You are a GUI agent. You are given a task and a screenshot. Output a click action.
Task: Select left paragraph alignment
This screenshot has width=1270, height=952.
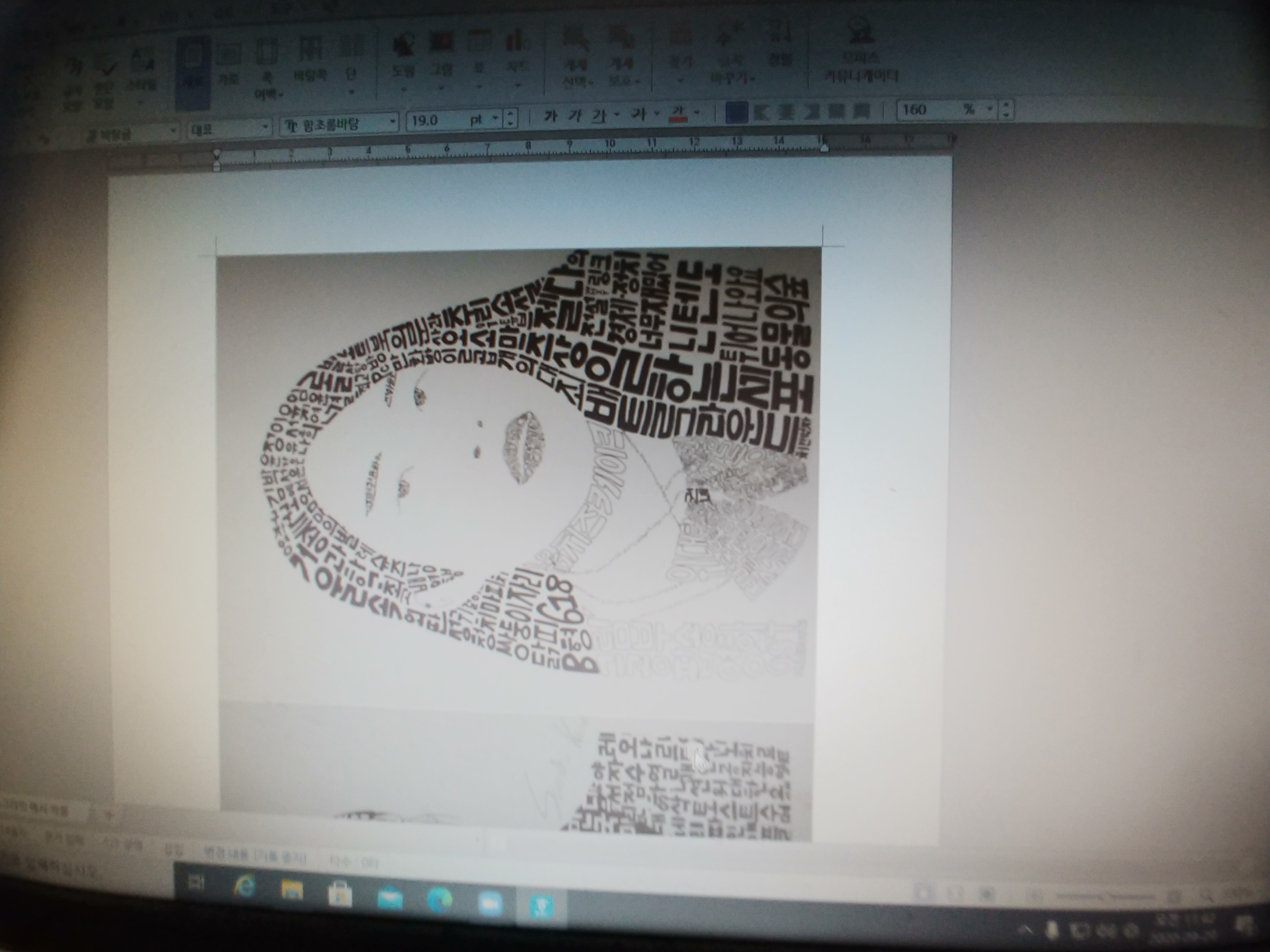(761, 112)
